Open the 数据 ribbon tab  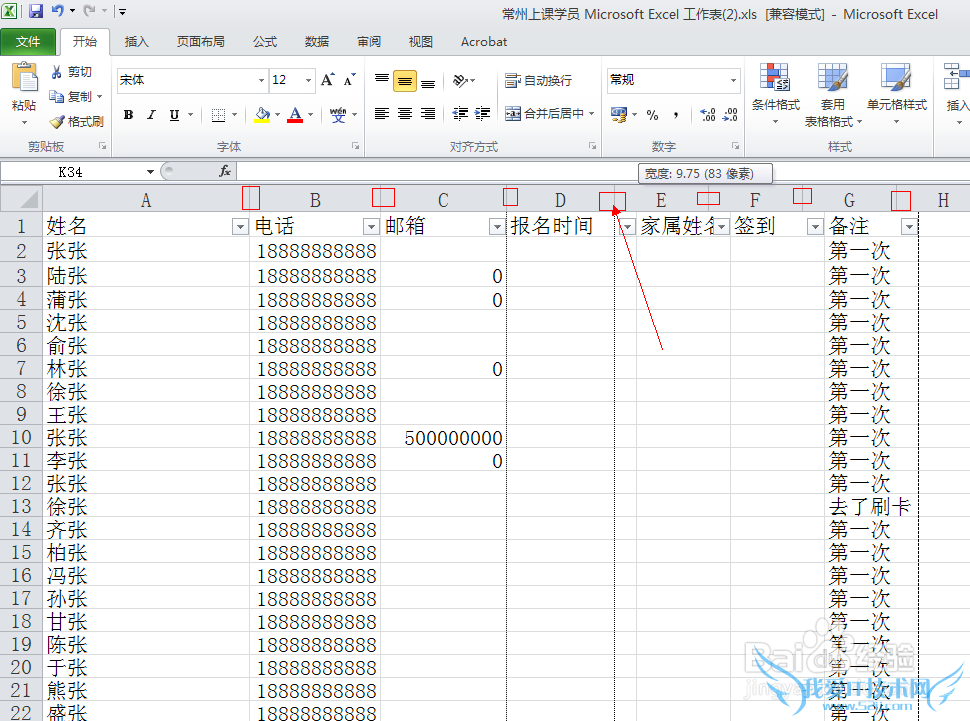tap(317, 42)
